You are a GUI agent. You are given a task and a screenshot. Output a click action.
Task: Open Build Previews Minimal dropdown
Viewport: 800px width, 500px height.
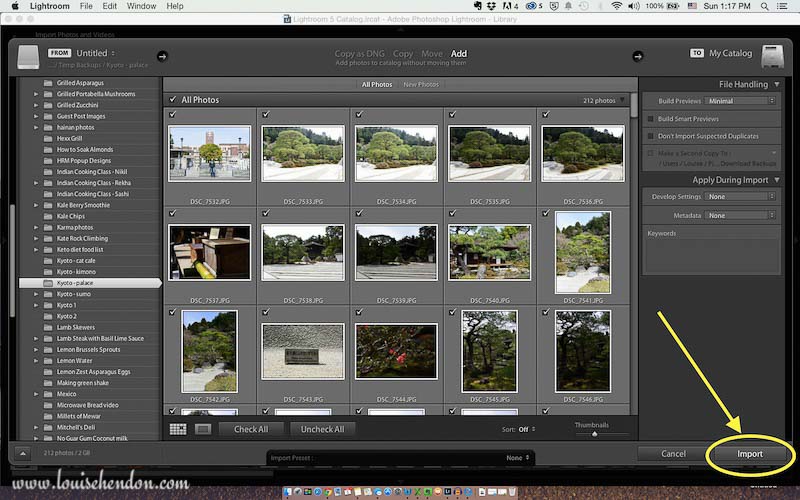click(740, 101)
